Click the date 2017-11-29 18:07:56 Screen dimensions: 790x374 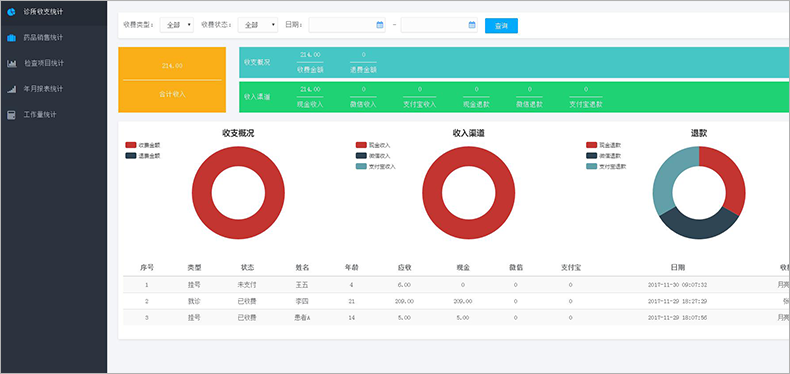point(678,318)
